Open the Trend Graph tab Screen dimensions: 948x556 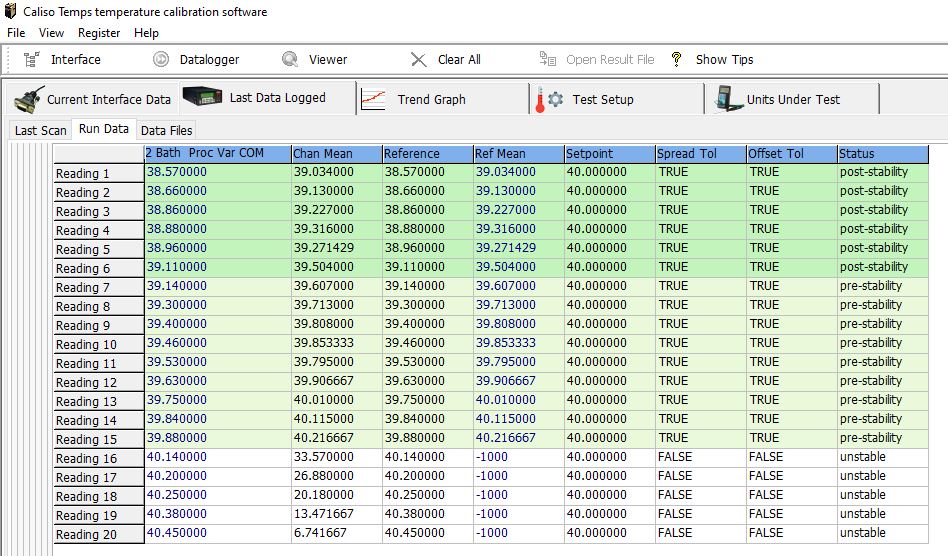coord(443,99)
